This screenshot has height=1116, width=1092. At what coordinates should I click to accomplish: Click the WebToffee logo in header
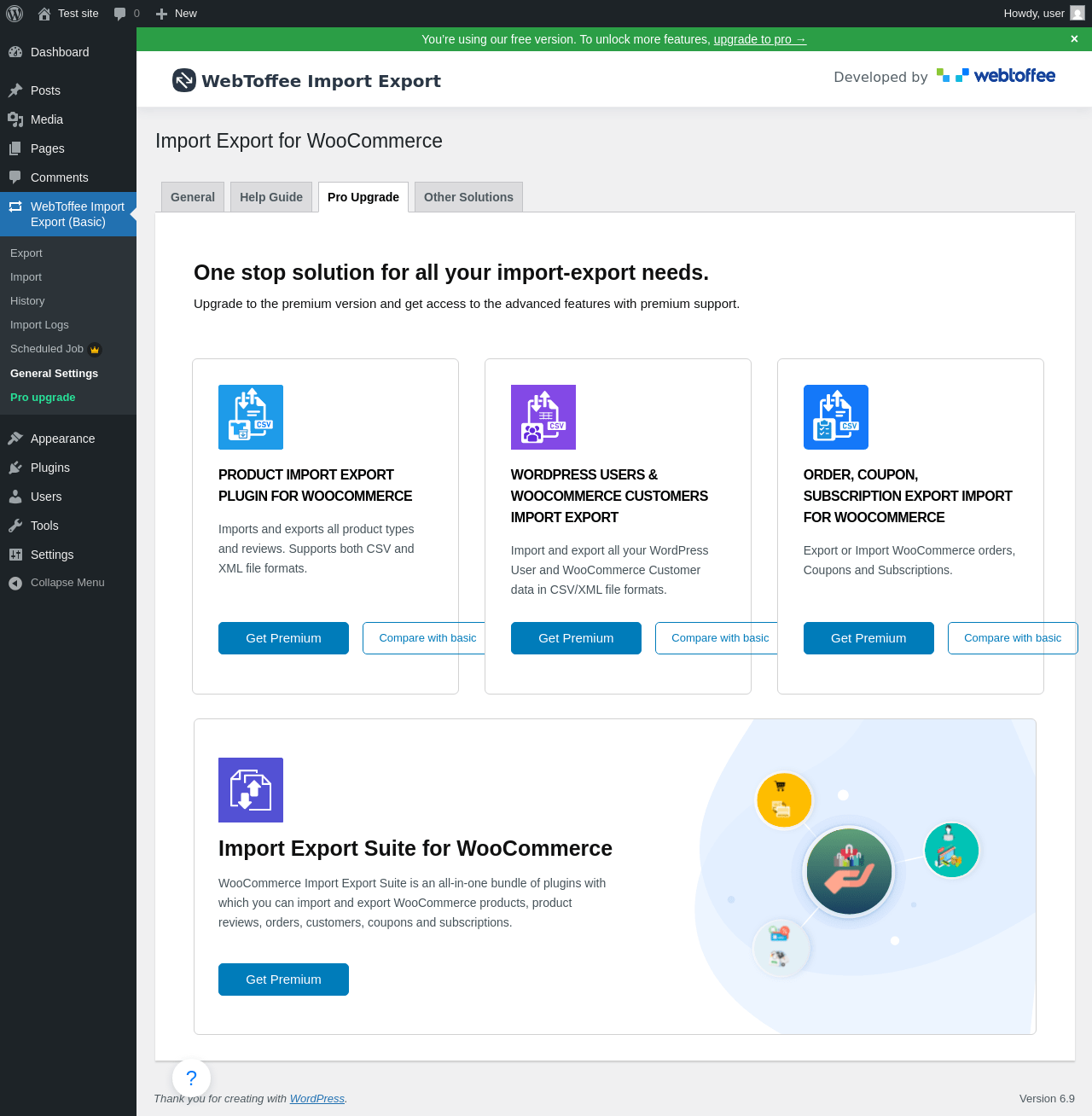[996, 76]
